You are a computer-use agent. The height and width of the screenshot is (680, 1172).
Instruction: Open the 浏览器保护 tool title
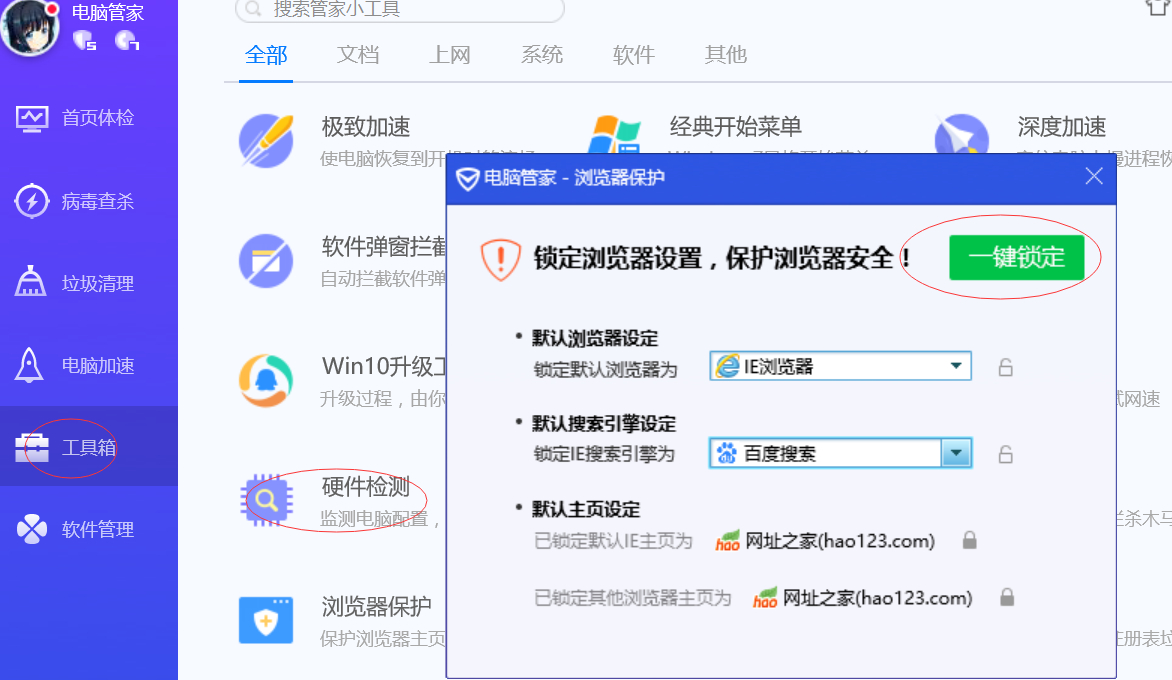pos(377,607)
